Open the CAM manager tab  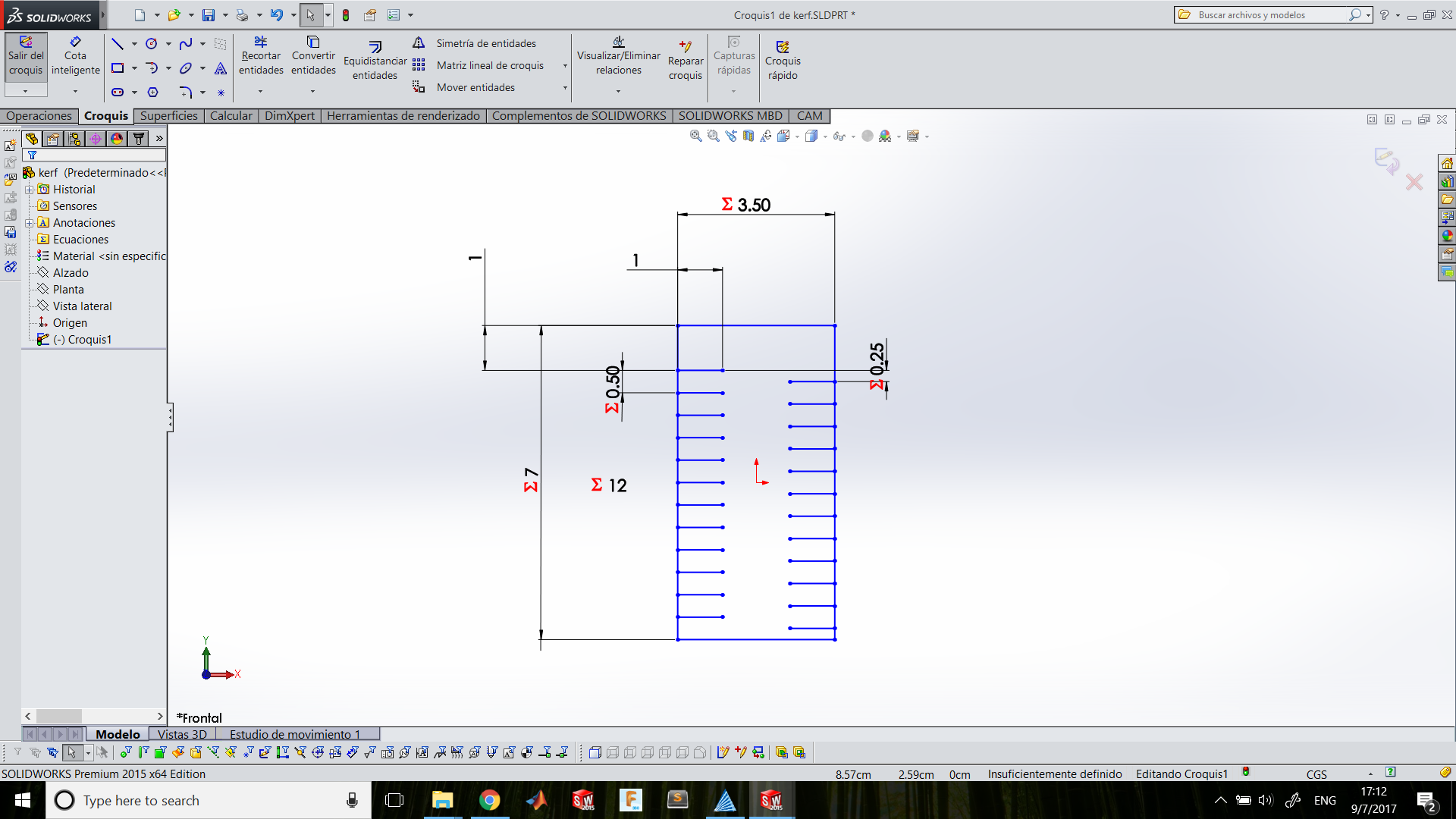(x=138, y=138)
